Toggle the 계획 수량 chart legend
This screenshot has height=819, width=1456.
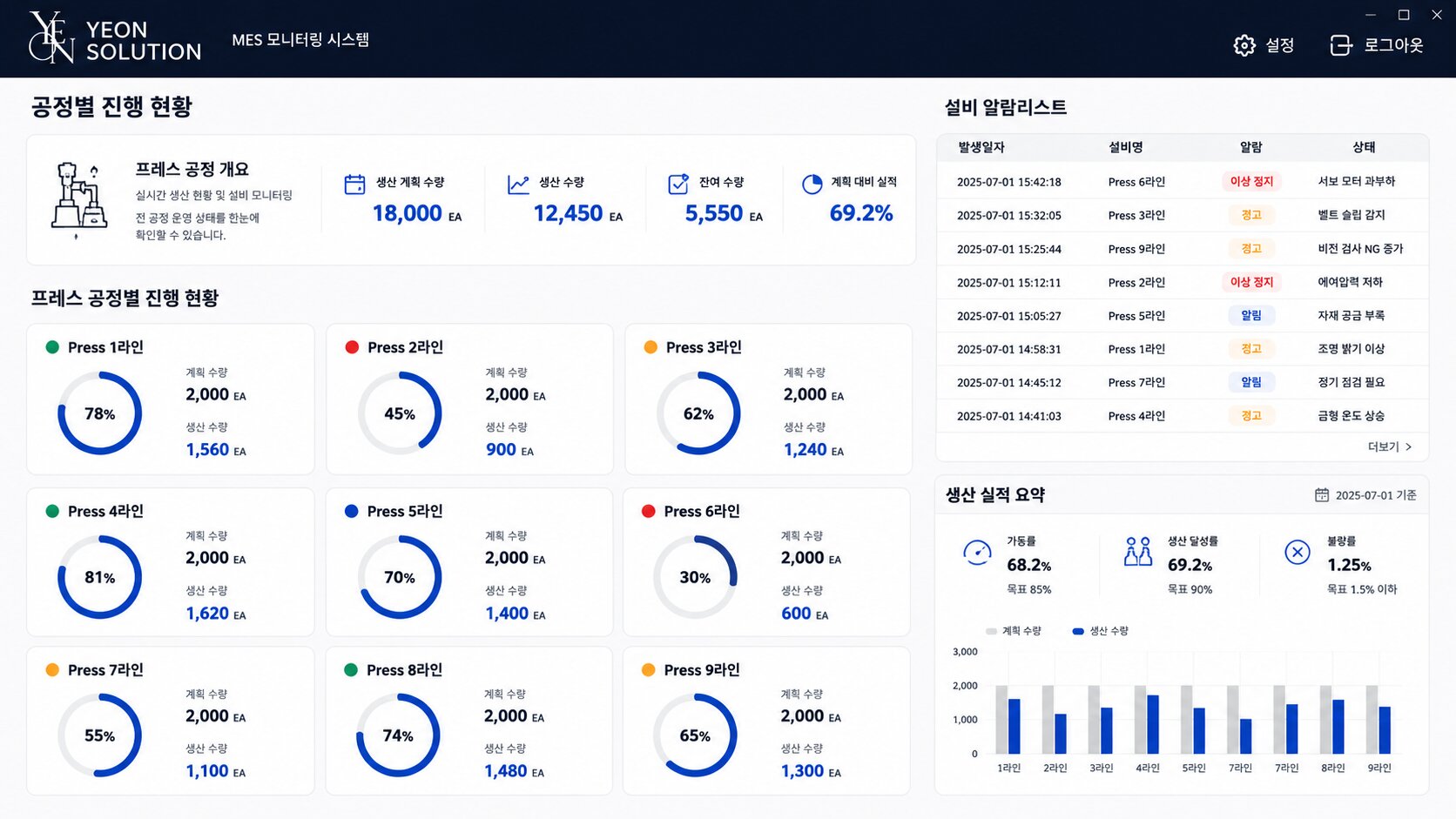(x=1013, y=631)
